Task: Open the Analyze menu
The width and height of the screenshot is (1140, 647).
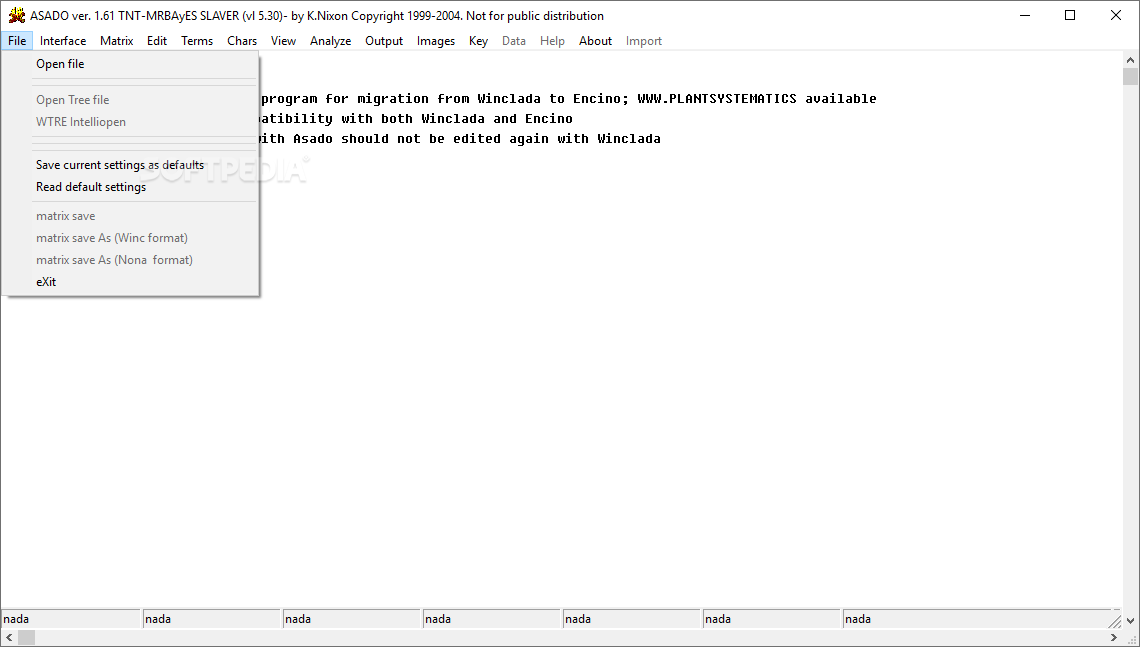Action: click(331, 41)
